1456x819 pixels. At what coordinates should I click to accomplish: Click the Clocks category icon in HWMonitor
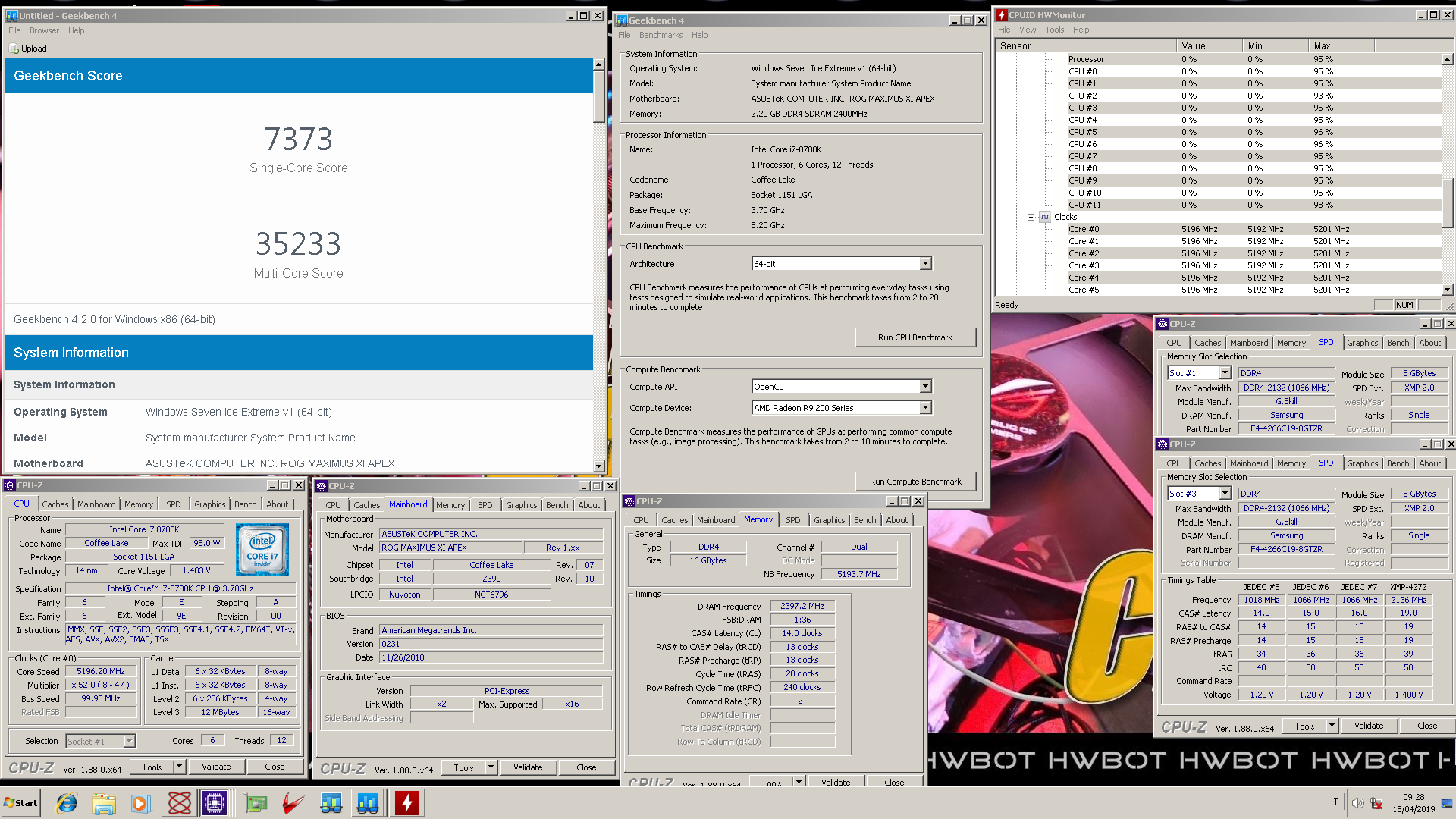1045,217
